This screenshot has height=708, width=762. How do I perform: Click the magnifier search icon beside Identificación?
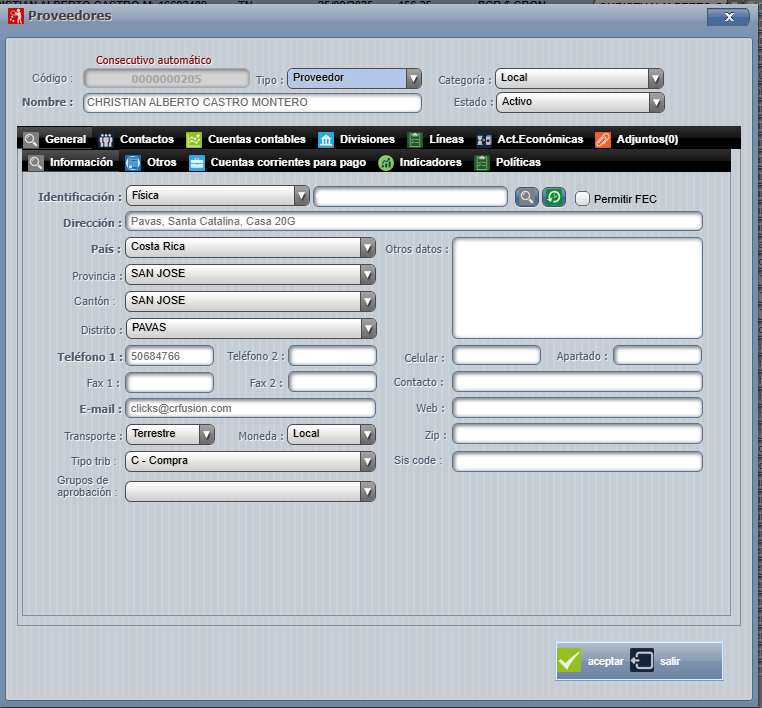tap(527, 198)
